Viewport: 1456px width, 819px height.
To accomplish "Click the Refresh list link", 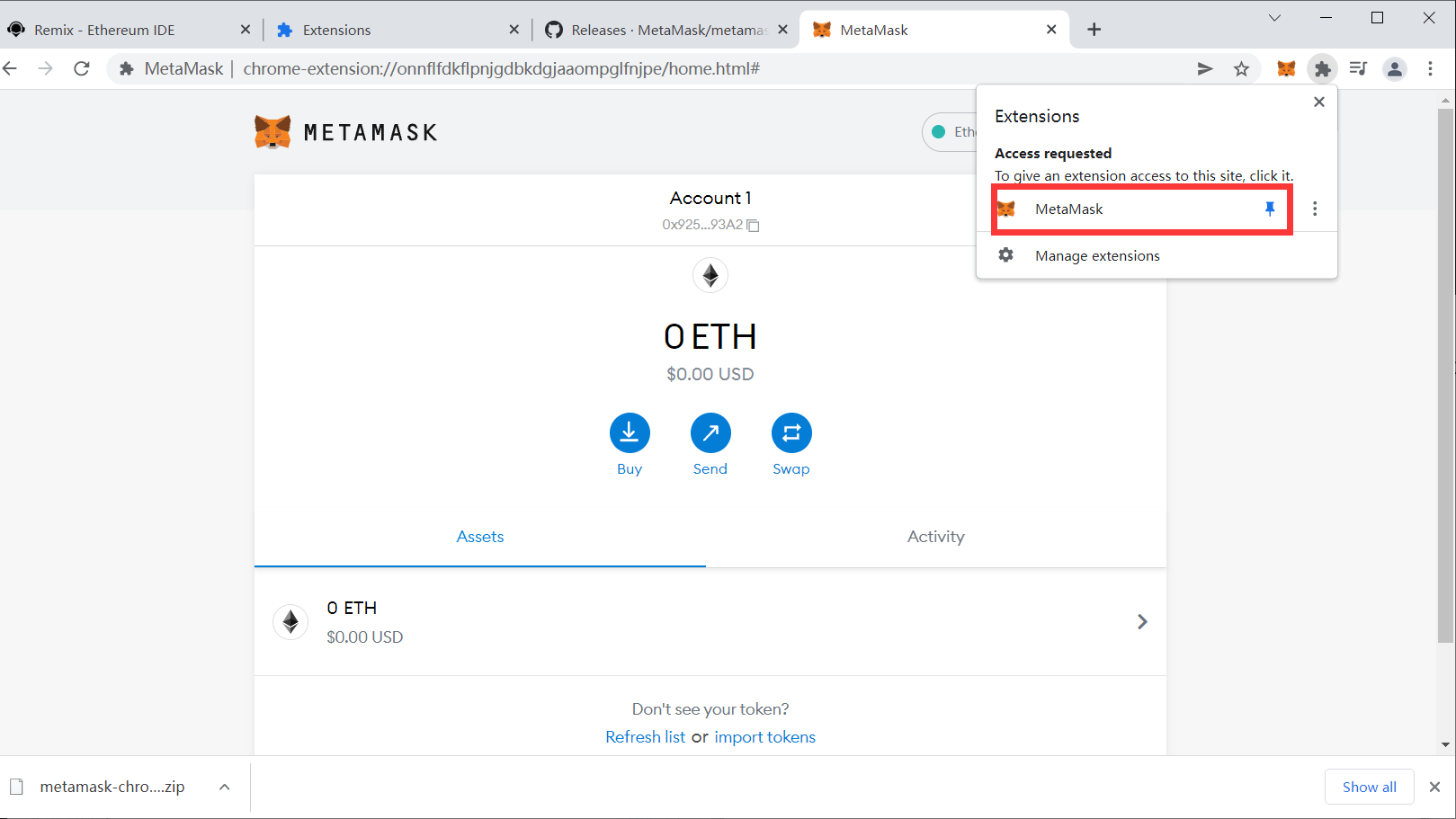I will [x=645, y=737].
